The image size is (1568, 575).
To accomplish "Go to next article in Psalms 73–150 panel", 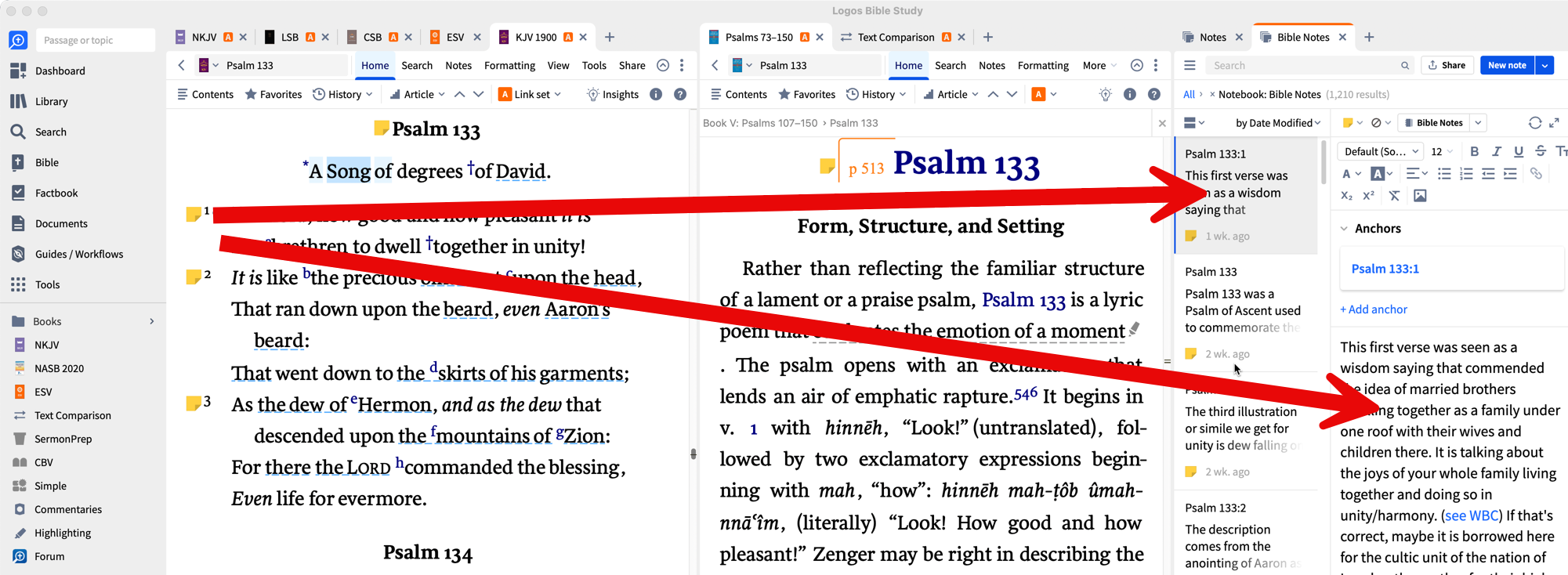I will coord(1012,95).
